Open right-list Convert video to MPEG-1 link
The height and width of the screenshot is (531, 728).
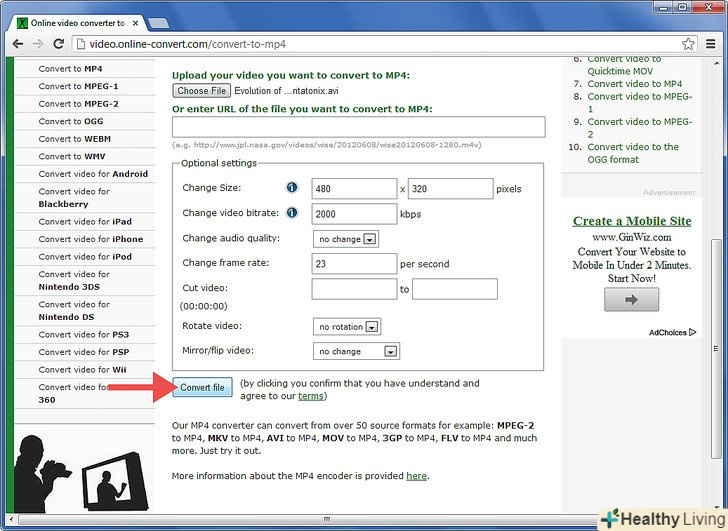click(640, 103)
